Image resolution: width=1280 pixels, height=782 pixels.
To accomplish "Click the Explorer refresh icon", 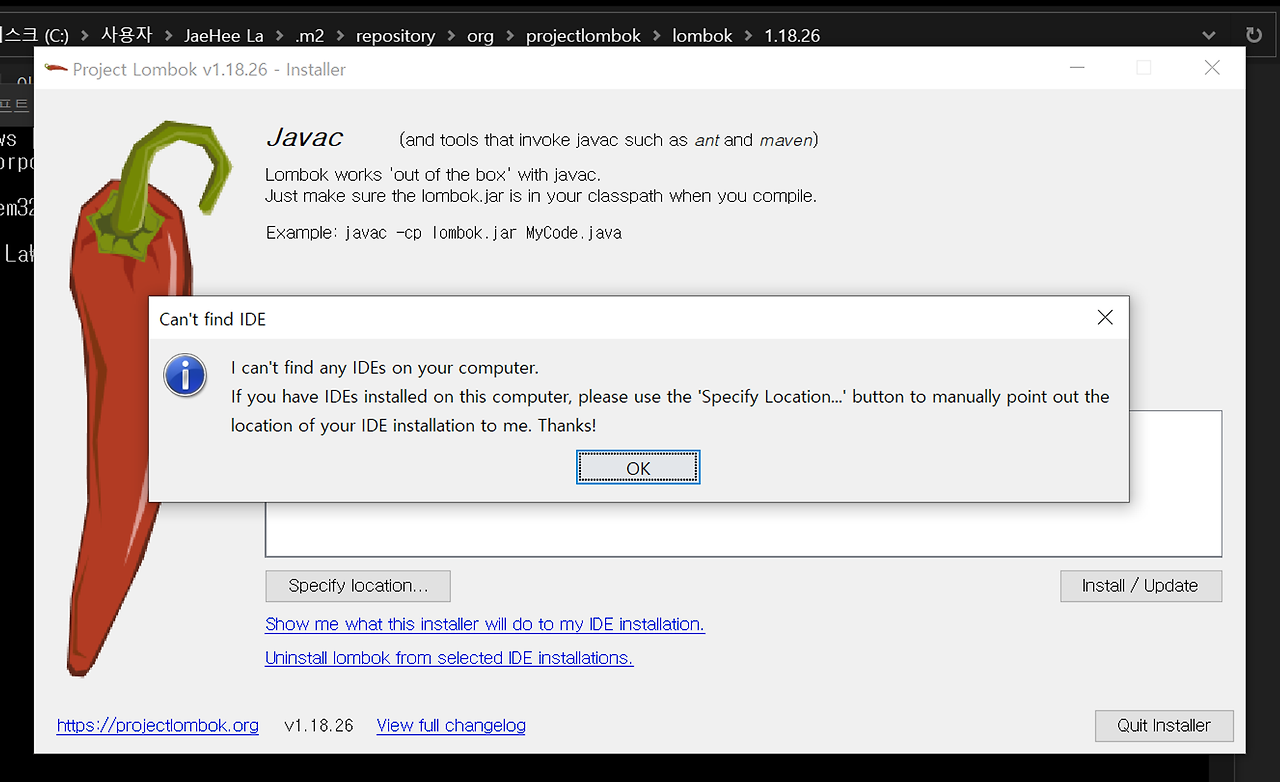I will tap(1254, 35).
